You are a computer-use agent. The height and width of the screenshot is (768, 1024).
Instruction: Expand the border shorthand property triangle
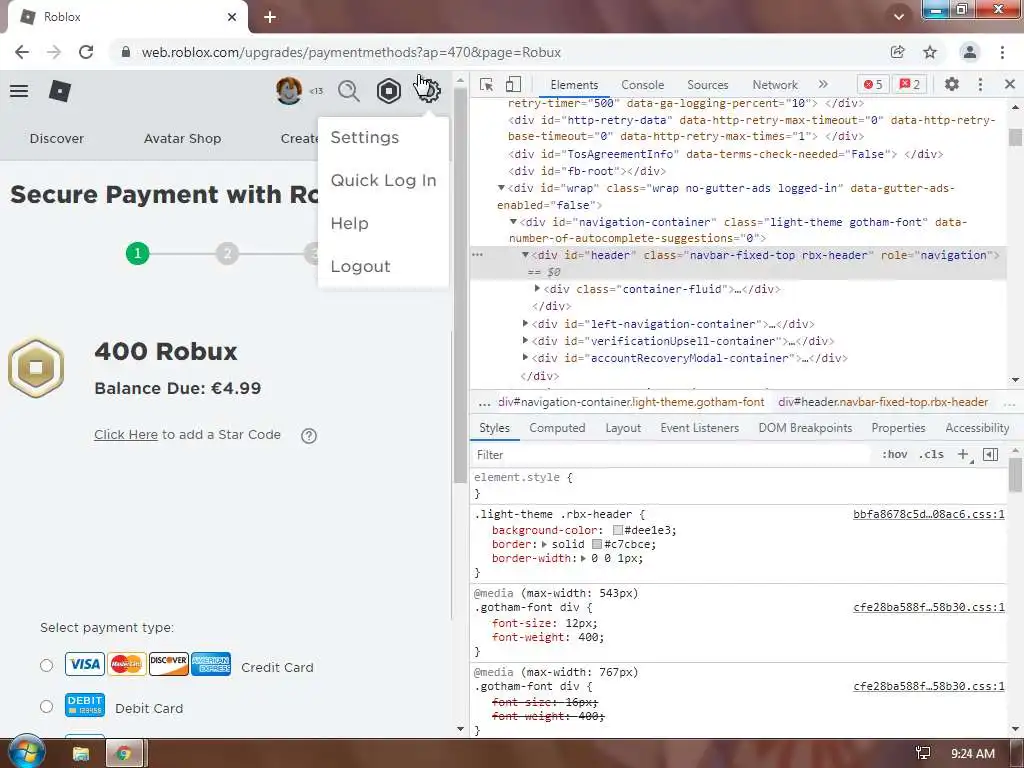click(x=544, y=545)
